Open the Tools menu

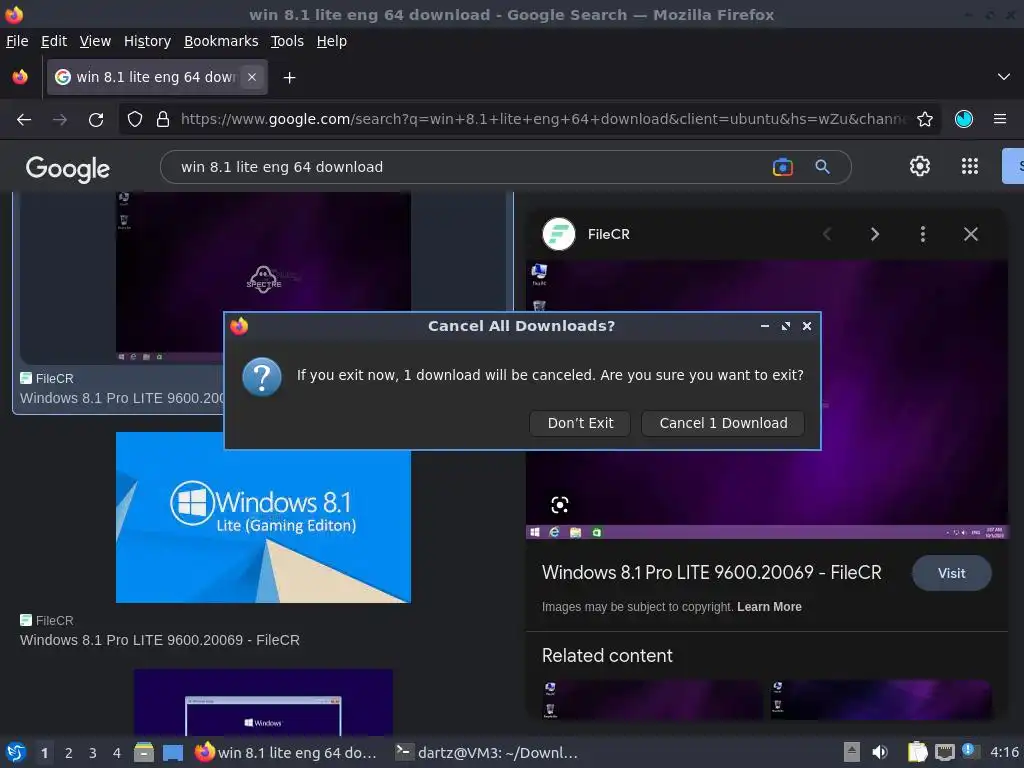click(287, 41)
